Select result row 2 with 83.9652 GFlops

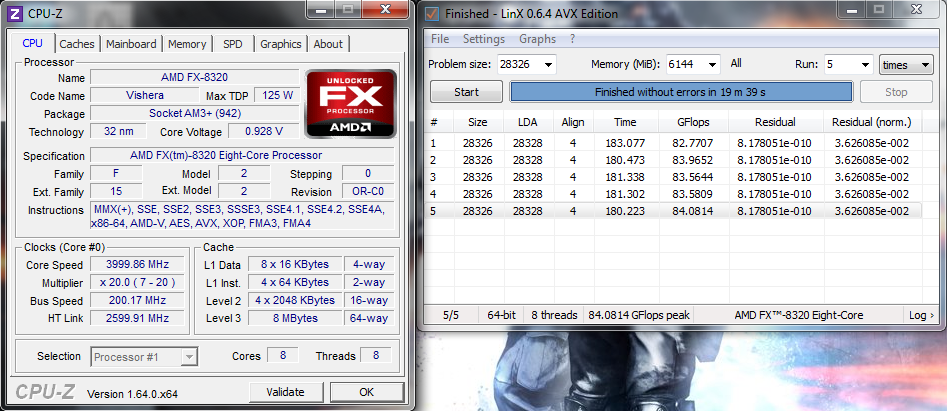tap(673, 160)
